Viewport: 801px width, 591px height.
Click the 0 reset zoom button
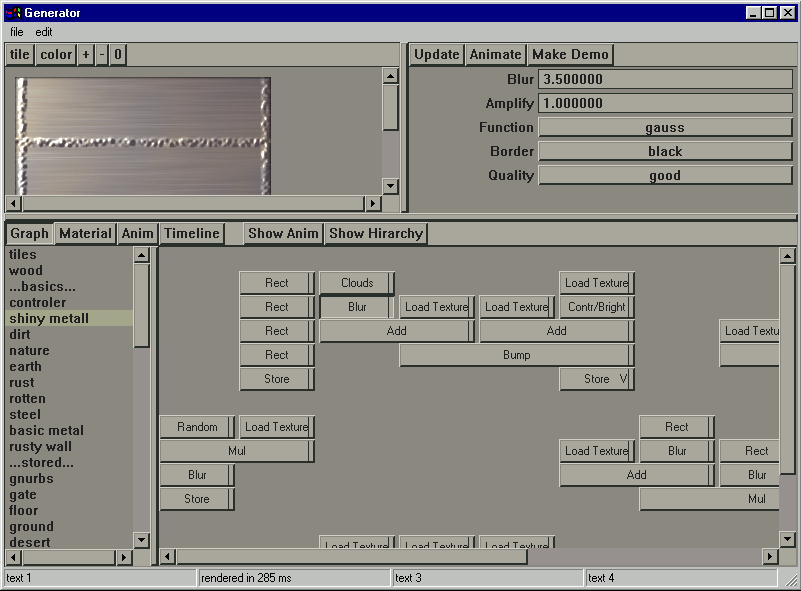pyautogui.click(x=118, y=55)
